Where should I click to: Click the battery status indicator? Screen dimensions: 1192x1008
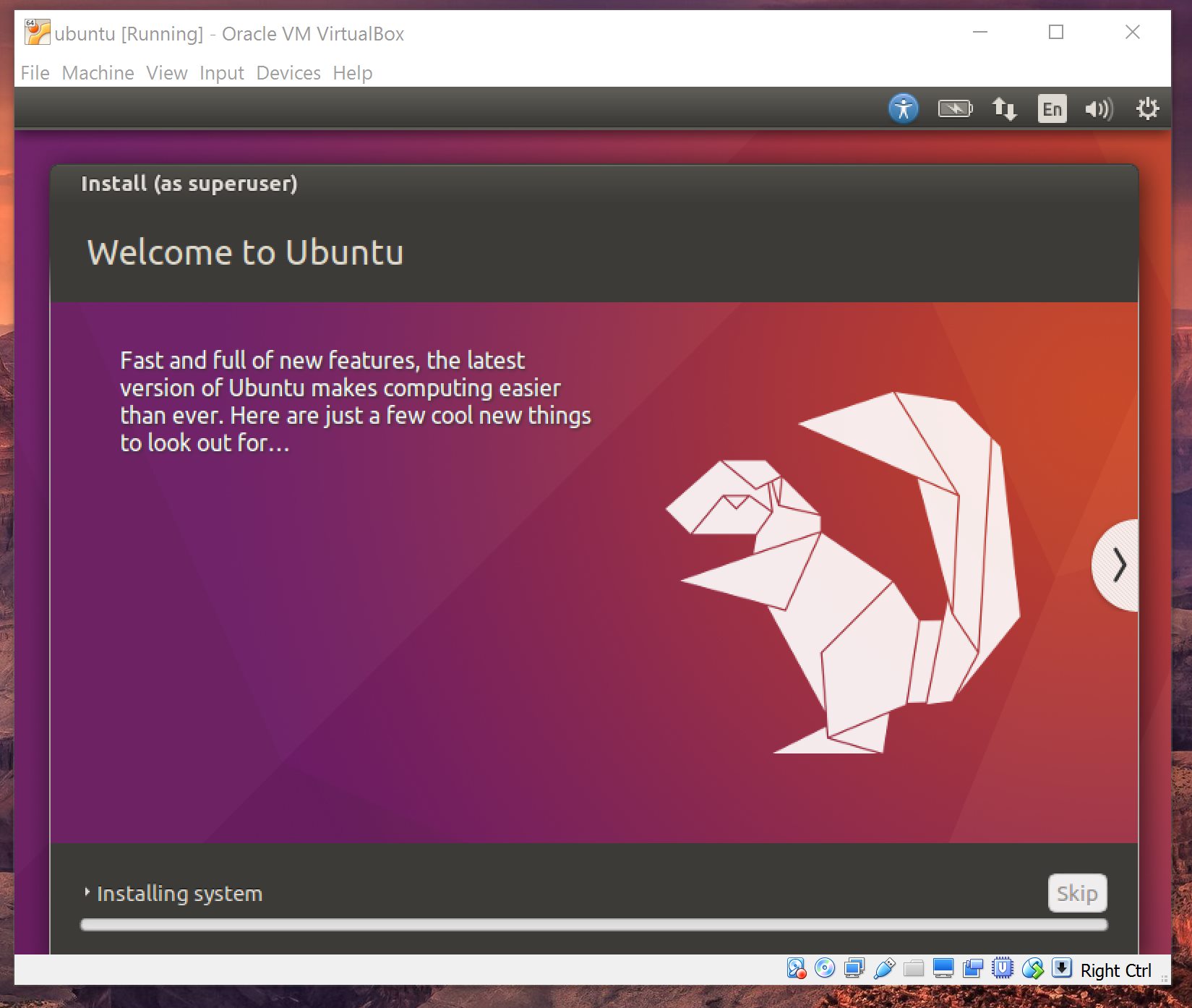[955, 109]
